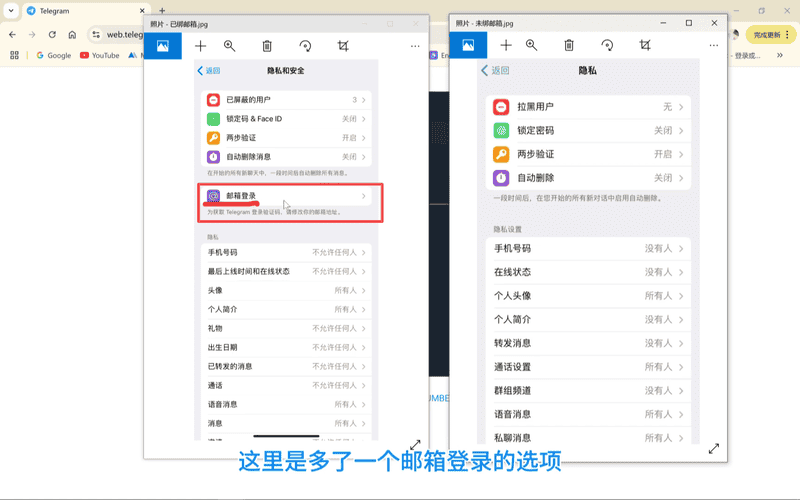The width and height of the screenshot is (800, 500).
Task: Click the 转发消息 text in right photo
Action: click(512, 343)
